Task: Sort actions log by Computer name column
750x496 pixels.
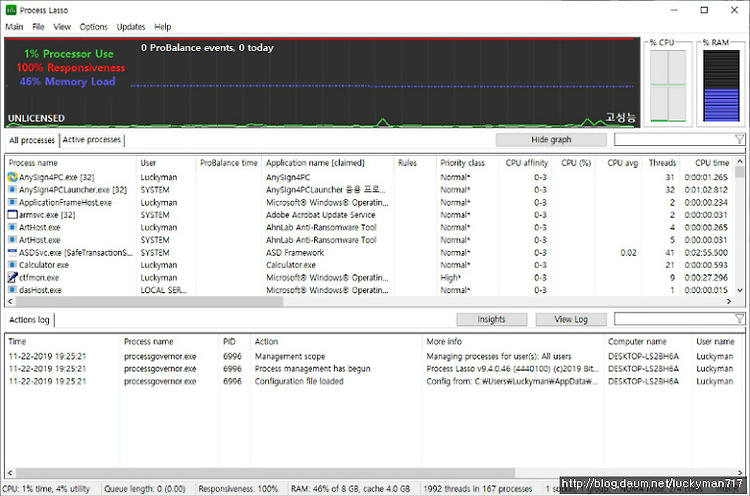Action: point(648,342)
